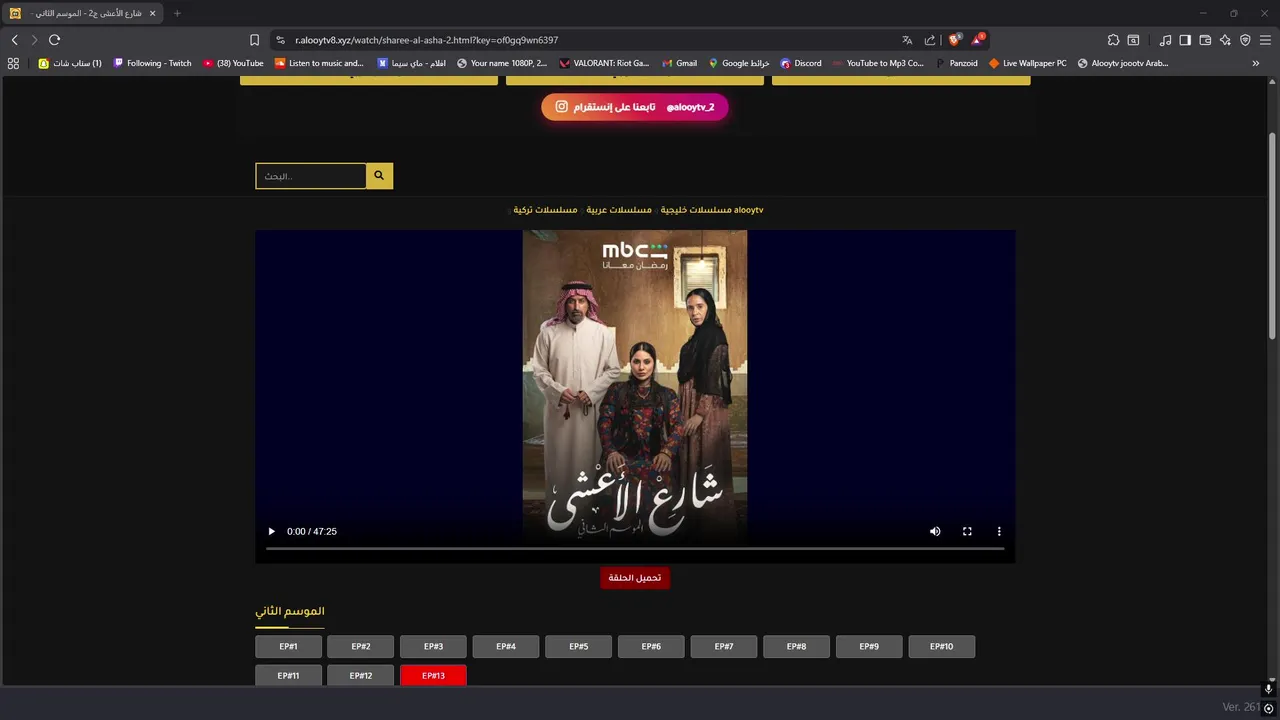Select episode EP#10
1280x720 pixels.
[x=942, y=647]
